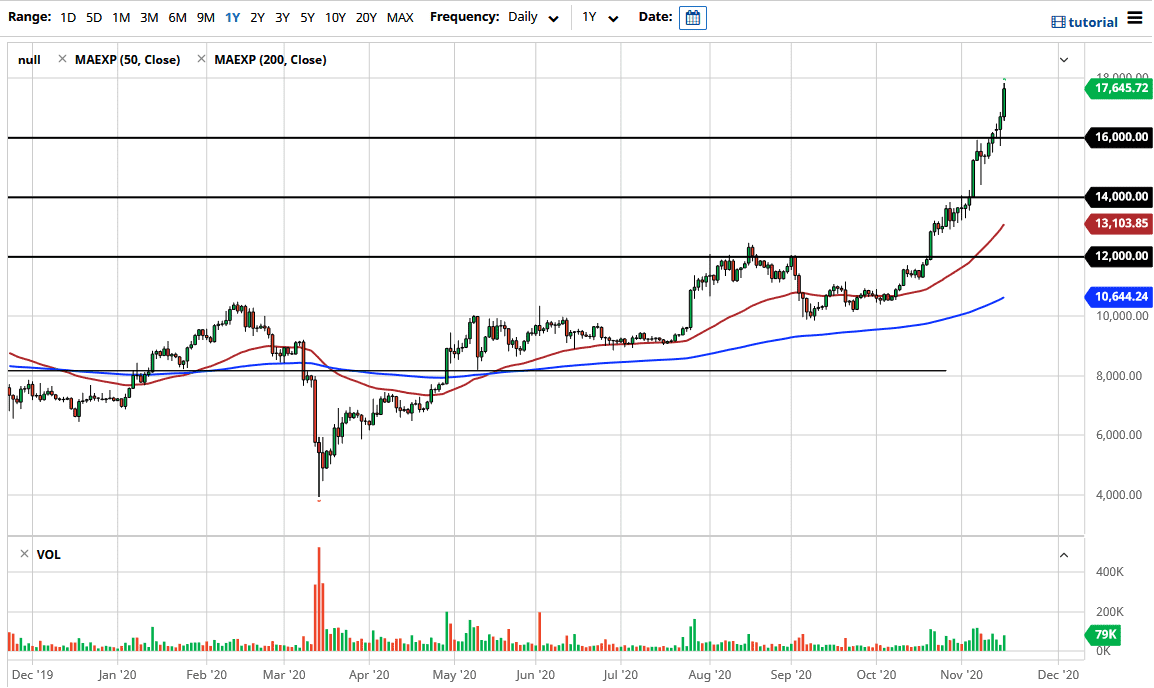Screen dimensions: 1154x688
Task: Select the 6M chart range
Action: 177,17
